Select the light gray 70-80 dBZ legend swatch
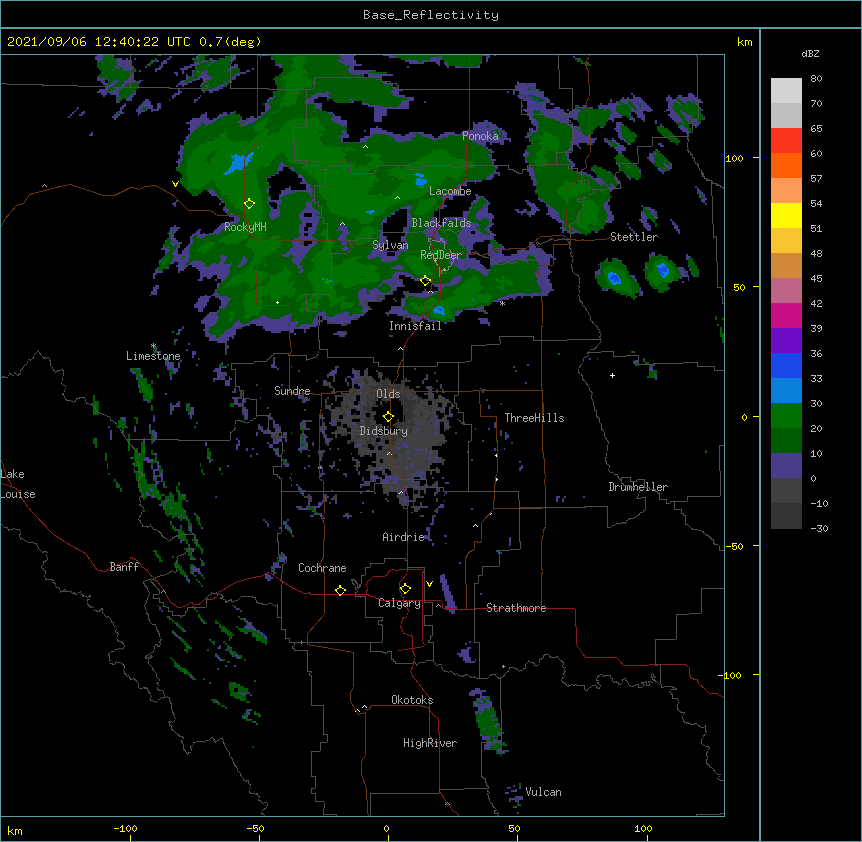 (786, 91)
